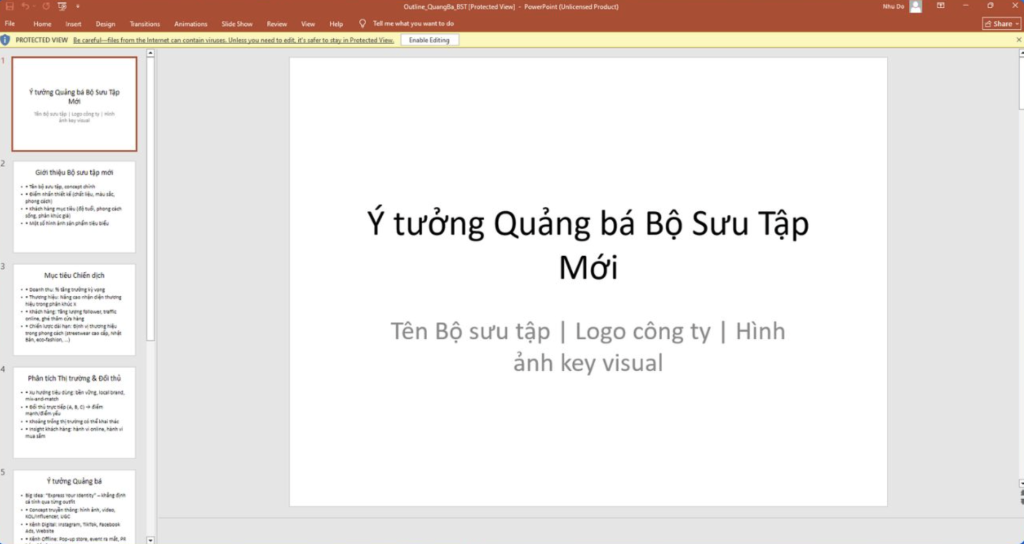The image size is (1024, 544).
Task: Open the user account avatar
Action: 915,6
